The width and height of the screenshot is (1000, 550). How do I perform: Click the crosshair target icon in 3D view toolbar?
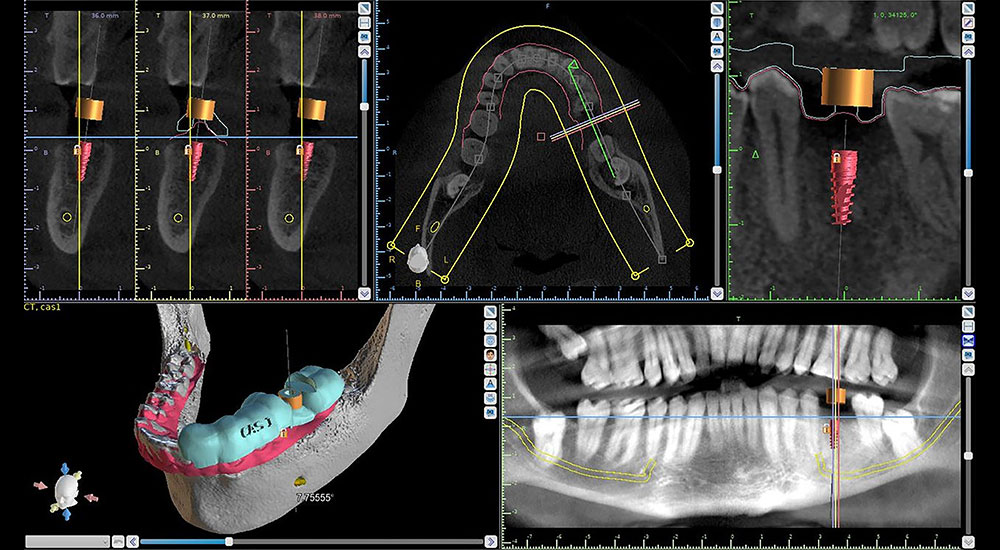coord(490,369)
